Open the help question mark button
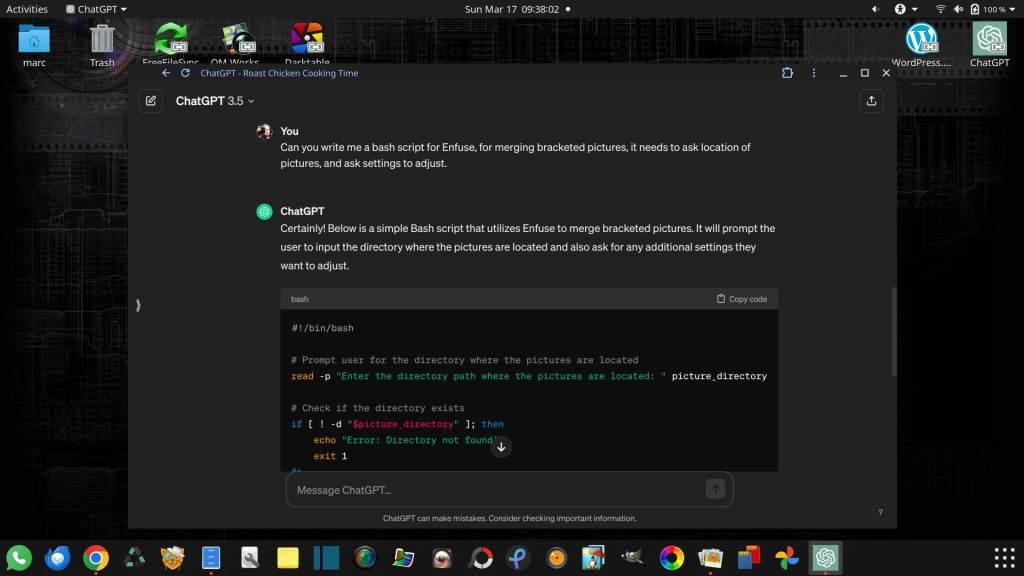This screenshot has height=576, width=1024. (x=880, y=513)
